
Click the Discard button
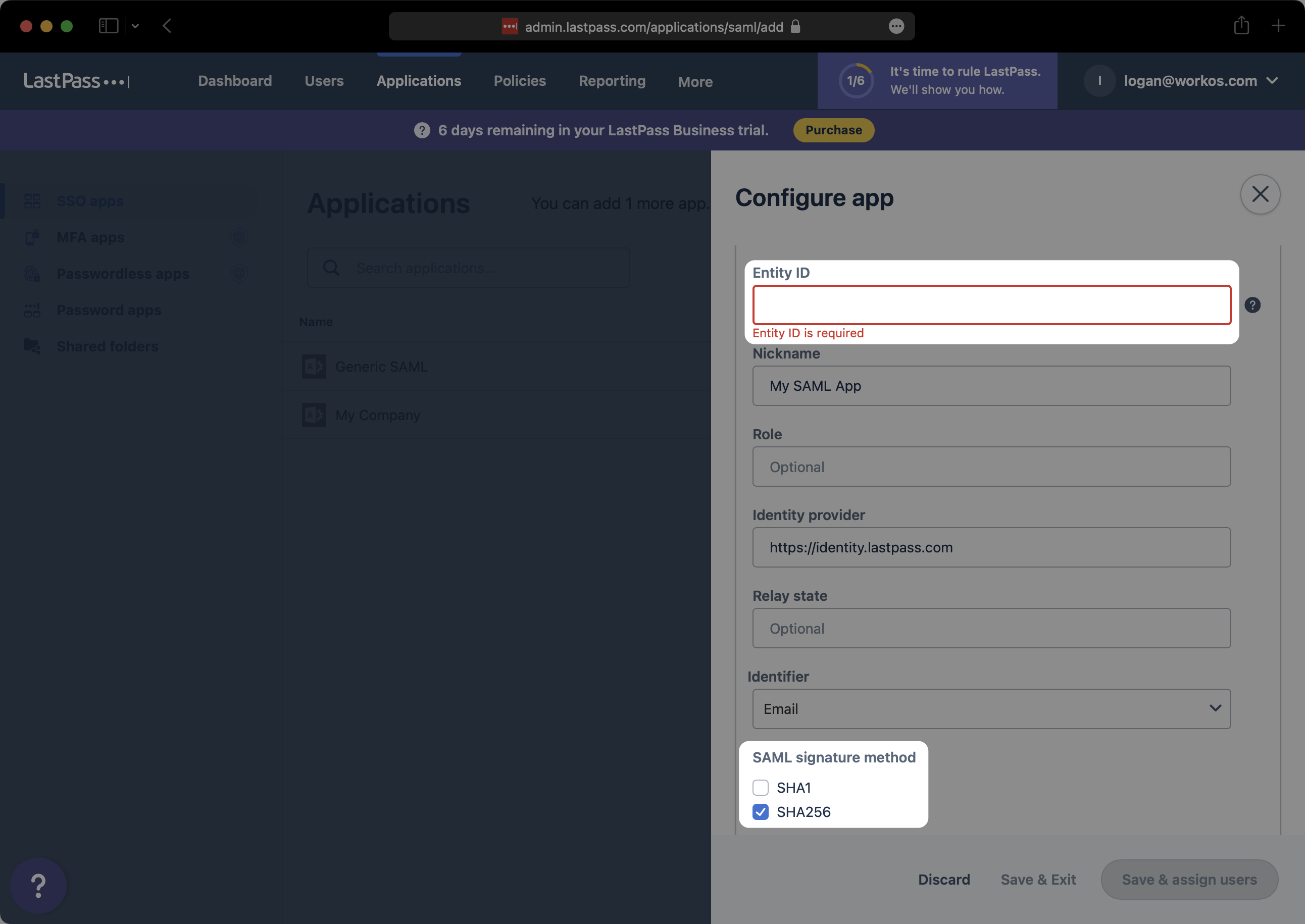944,880
